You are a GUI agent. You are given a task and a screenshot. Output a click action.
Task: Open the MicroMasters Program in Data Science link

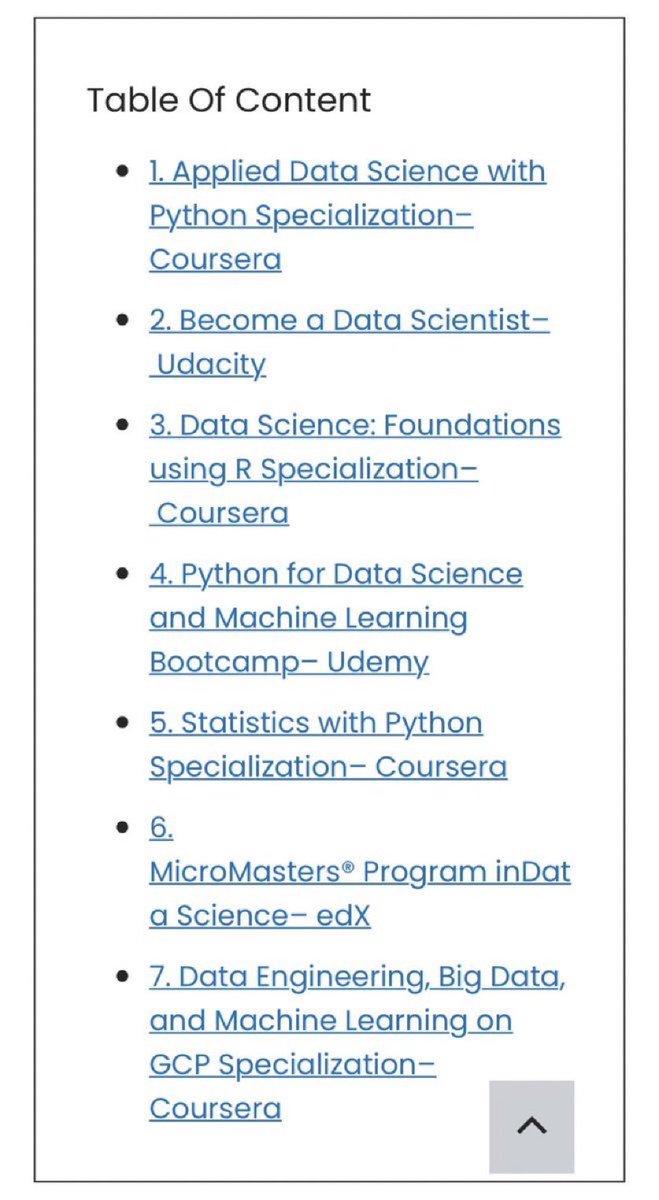tap(360, 872)
